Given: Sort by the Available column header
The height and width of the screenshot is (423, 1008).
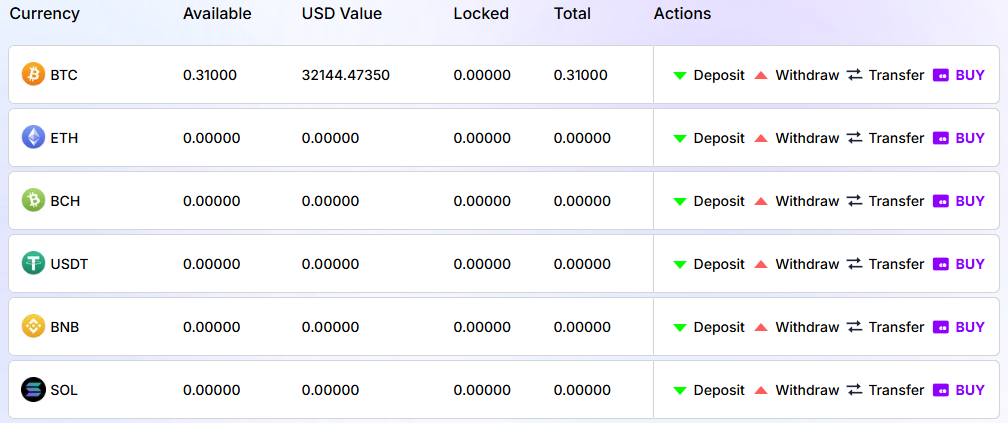Looking at the screenshot, I should tap(217, 14).
